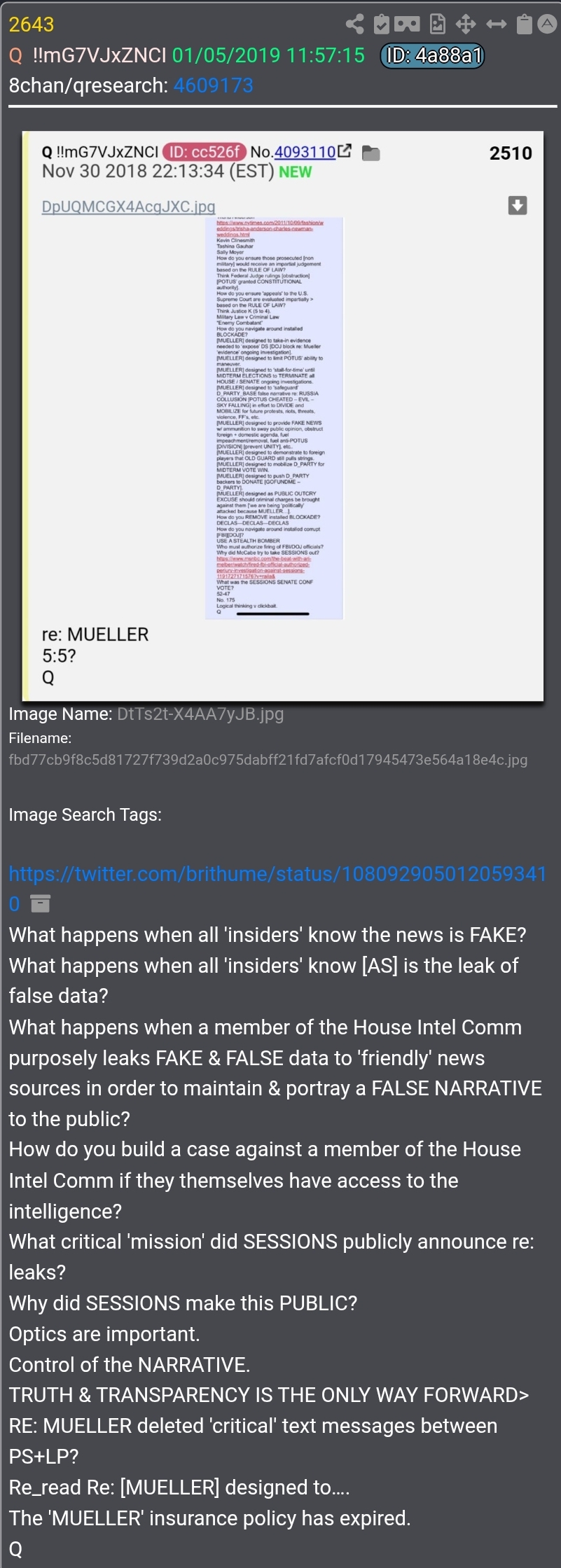The width and height of the screenshot is (561, 1568).
Task: Open the twitter.com/brithume status link
Action: pos(277,889)
